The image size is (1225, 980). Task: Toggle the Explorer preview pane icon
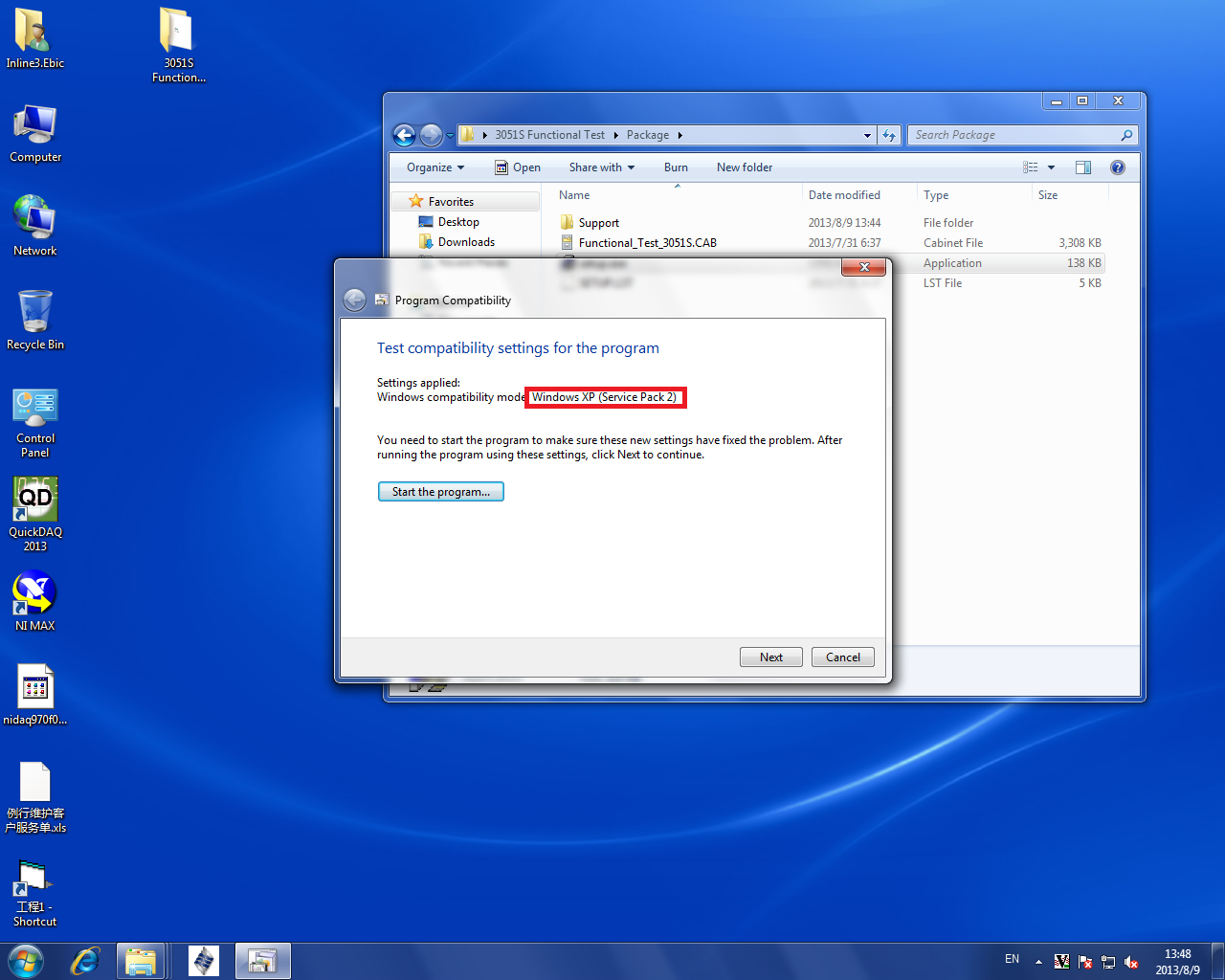pyautogui.click(x=1083, y=167)
